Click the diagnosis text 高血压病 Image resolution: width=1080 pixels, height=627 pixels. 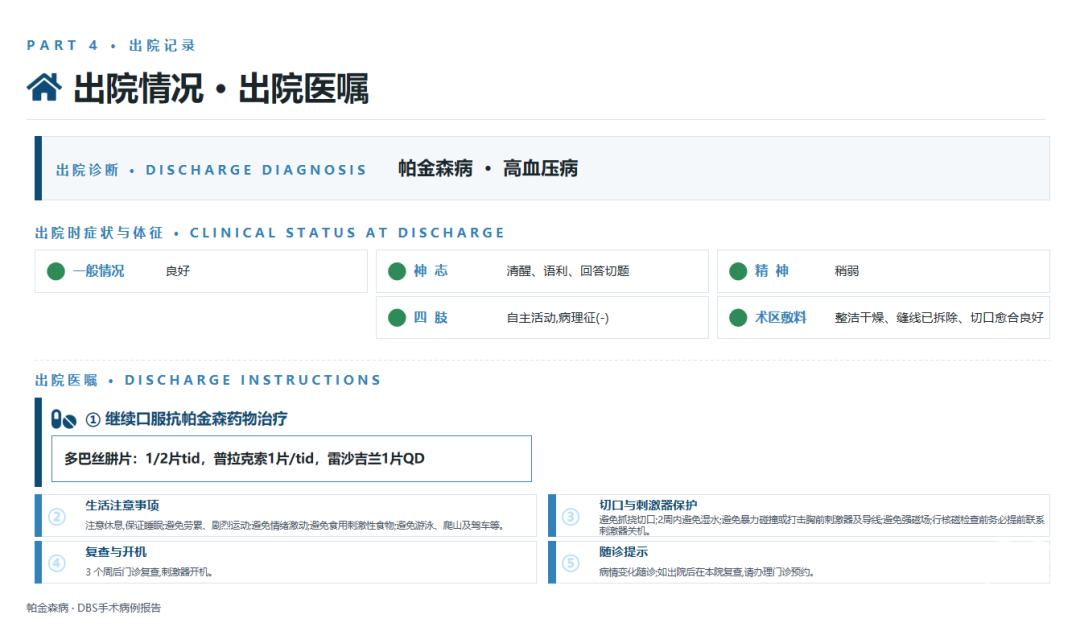540,168
